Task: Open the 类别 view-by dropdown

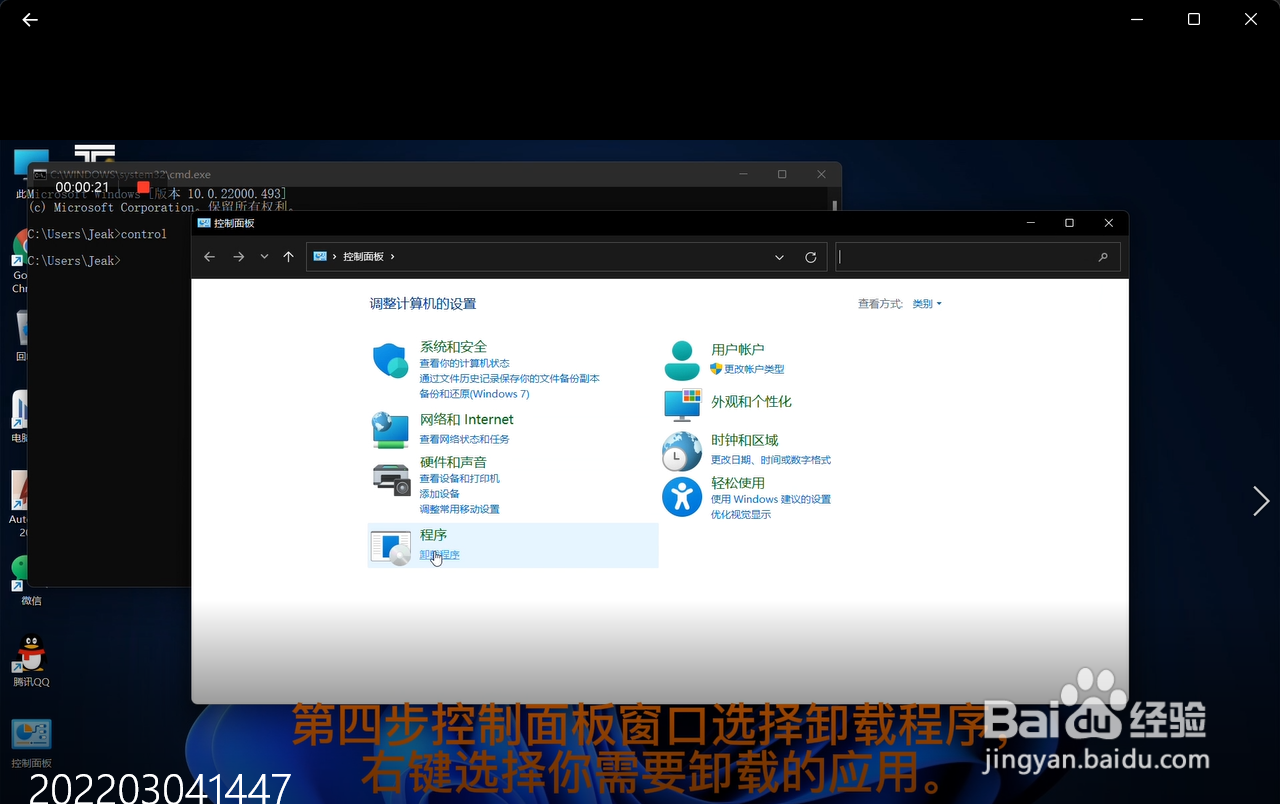Action: pos(925,303)
